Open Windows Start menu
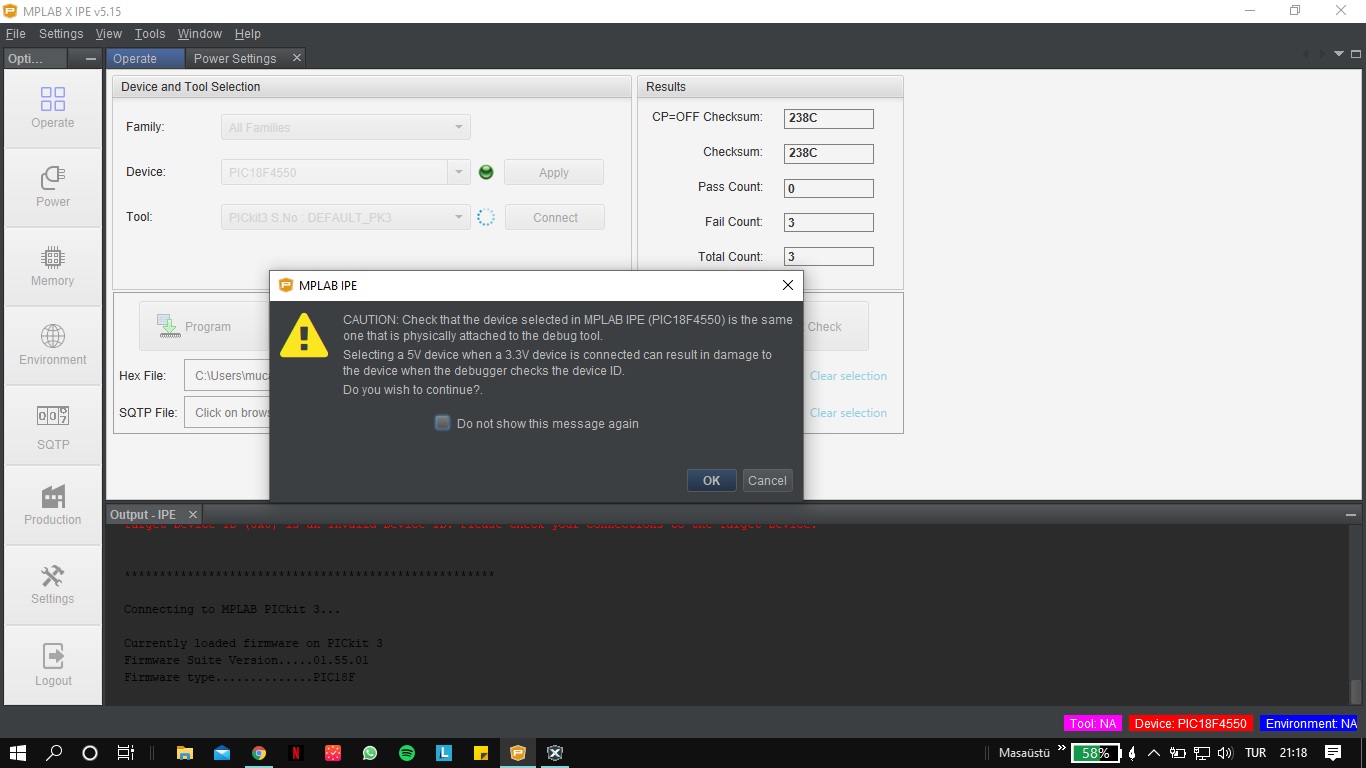 point(18,753)
